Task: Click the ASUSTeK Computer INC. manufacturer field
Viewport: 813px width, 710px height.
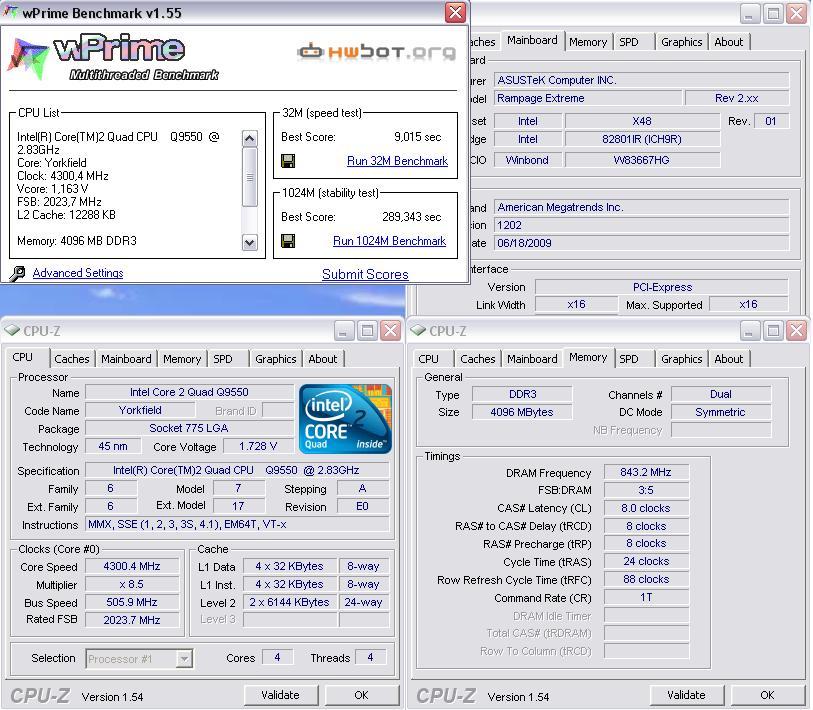Action: [641, 80]
